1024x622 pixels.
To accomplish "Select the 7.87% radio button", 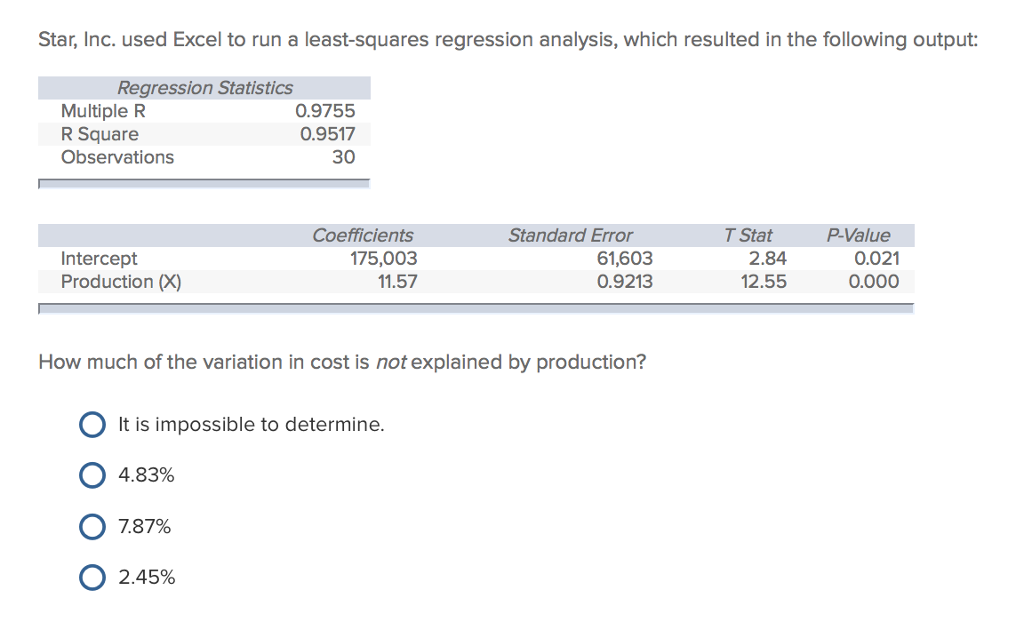I will 92,527.
